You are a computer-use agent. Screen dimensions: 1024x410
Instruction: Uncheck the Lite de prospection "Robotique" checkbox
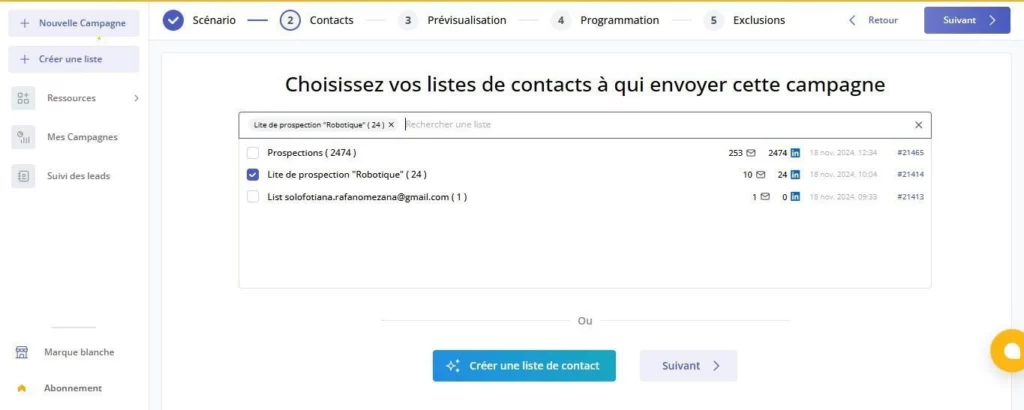click(x=253, y=175)
